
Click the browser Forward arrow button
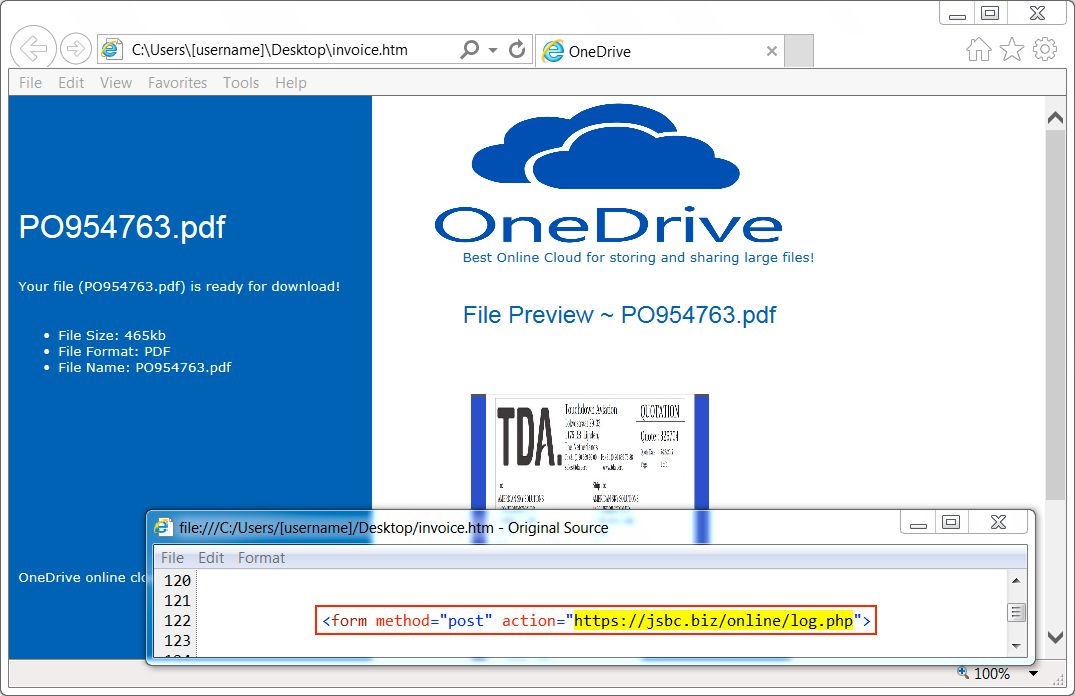tap(75, 49)
